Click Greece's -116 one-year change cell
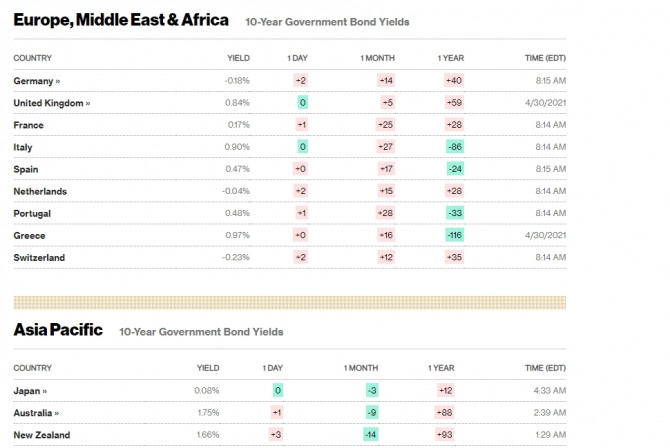The height and width of the screenshot is (448, 670). pos(454,235)
